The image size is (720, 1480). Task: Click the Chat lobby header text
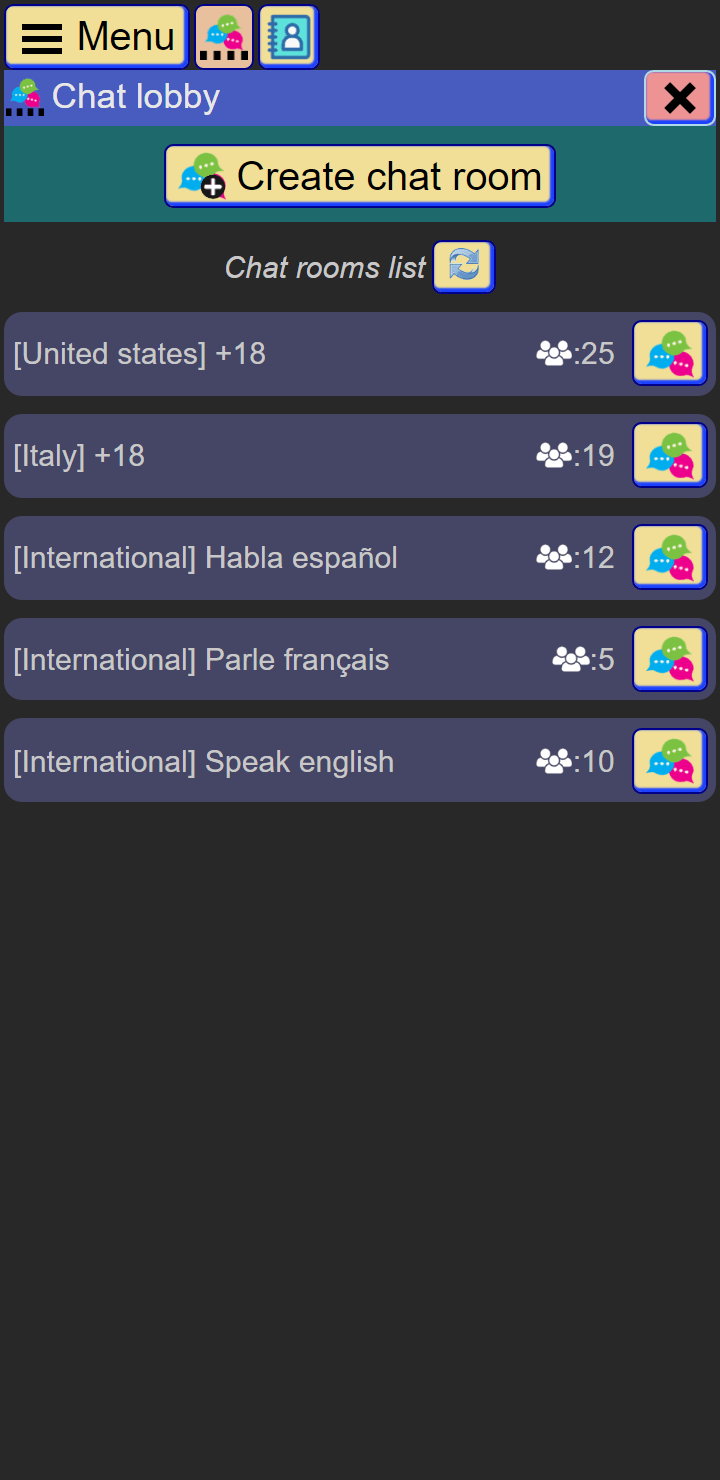point(137,97)
